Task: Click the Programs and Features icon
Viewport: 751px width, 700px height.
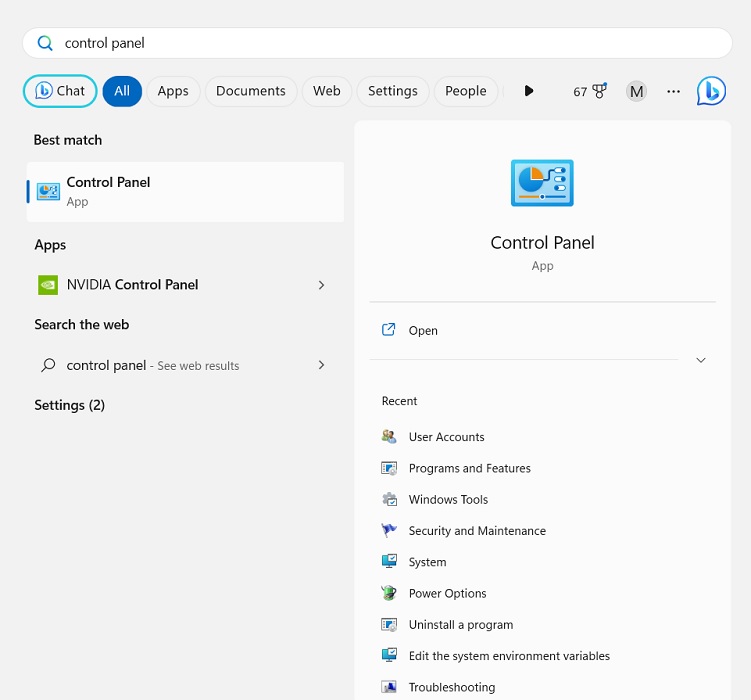Action: (389, 468)
